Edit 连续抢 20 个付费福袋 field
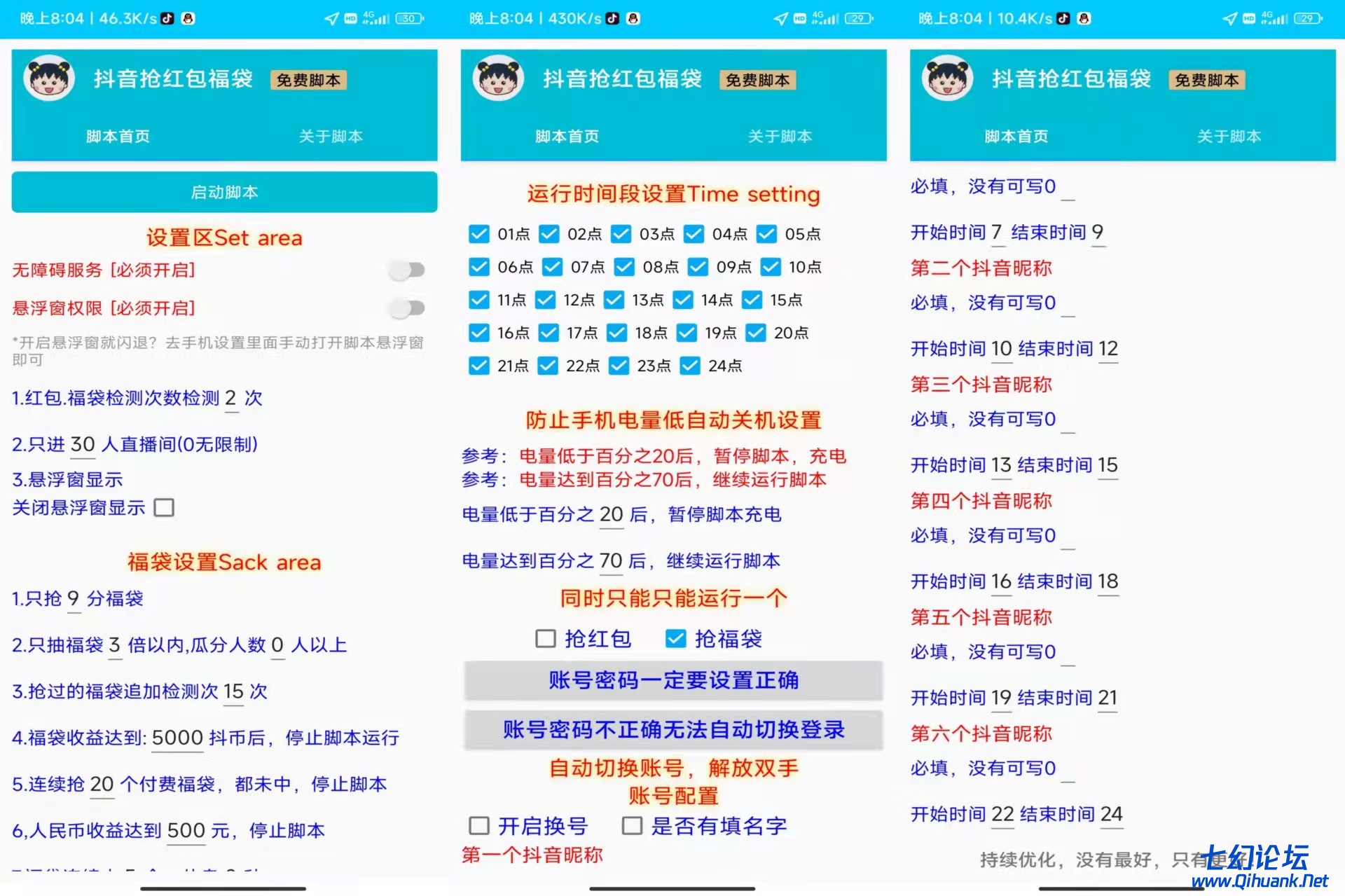 pyautogui.click(x=102, y=785)
